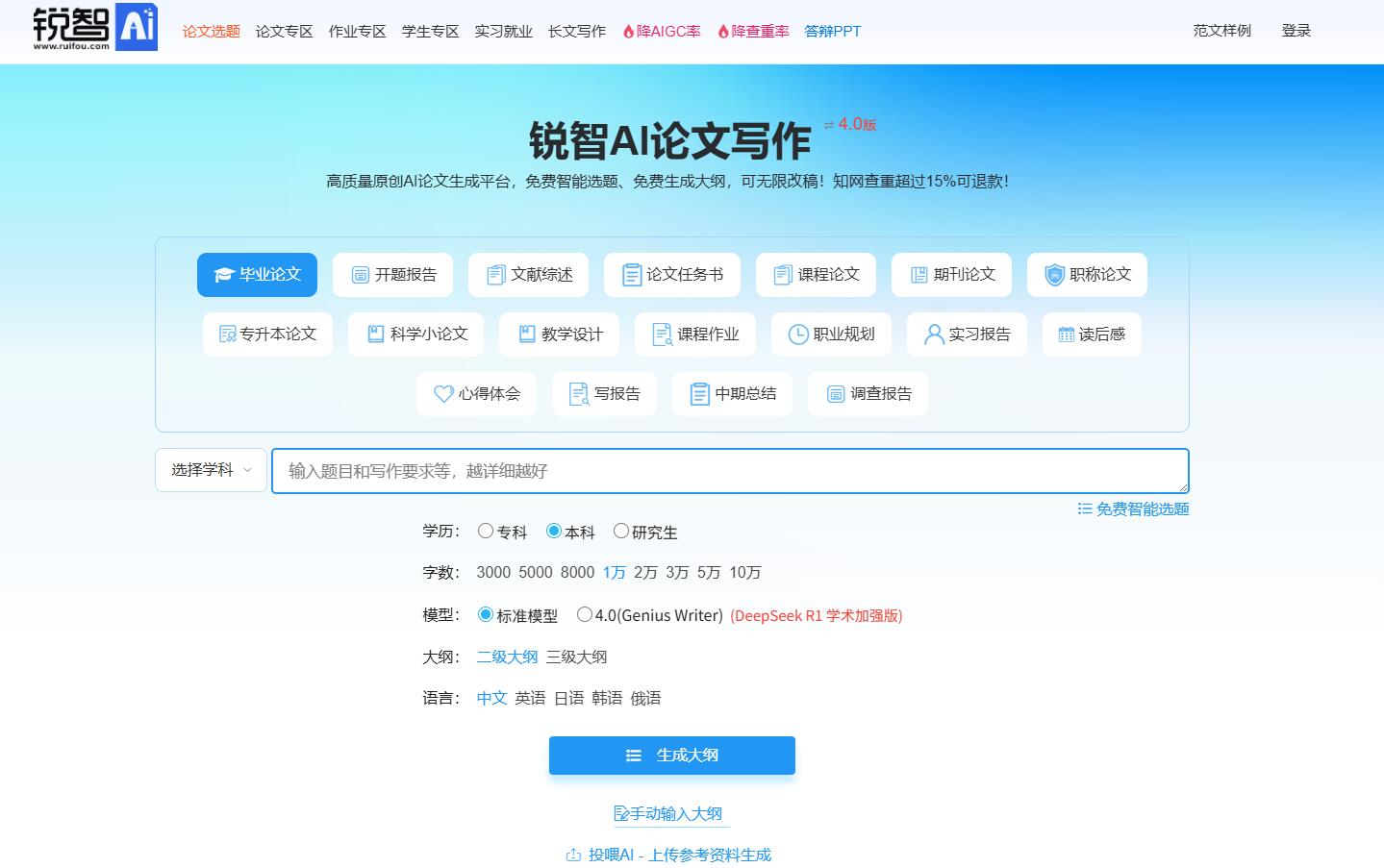Set language to 俄语
Viewport: 1384px width, 868px height.
click(645, 698)
